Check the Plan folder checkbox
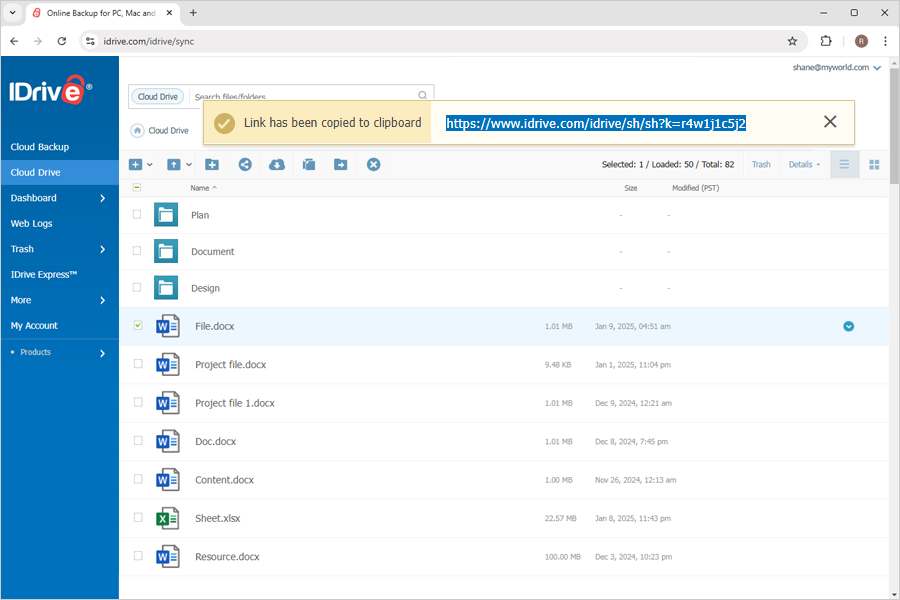Viewport: 900px width, 600px height. point(137,214)
